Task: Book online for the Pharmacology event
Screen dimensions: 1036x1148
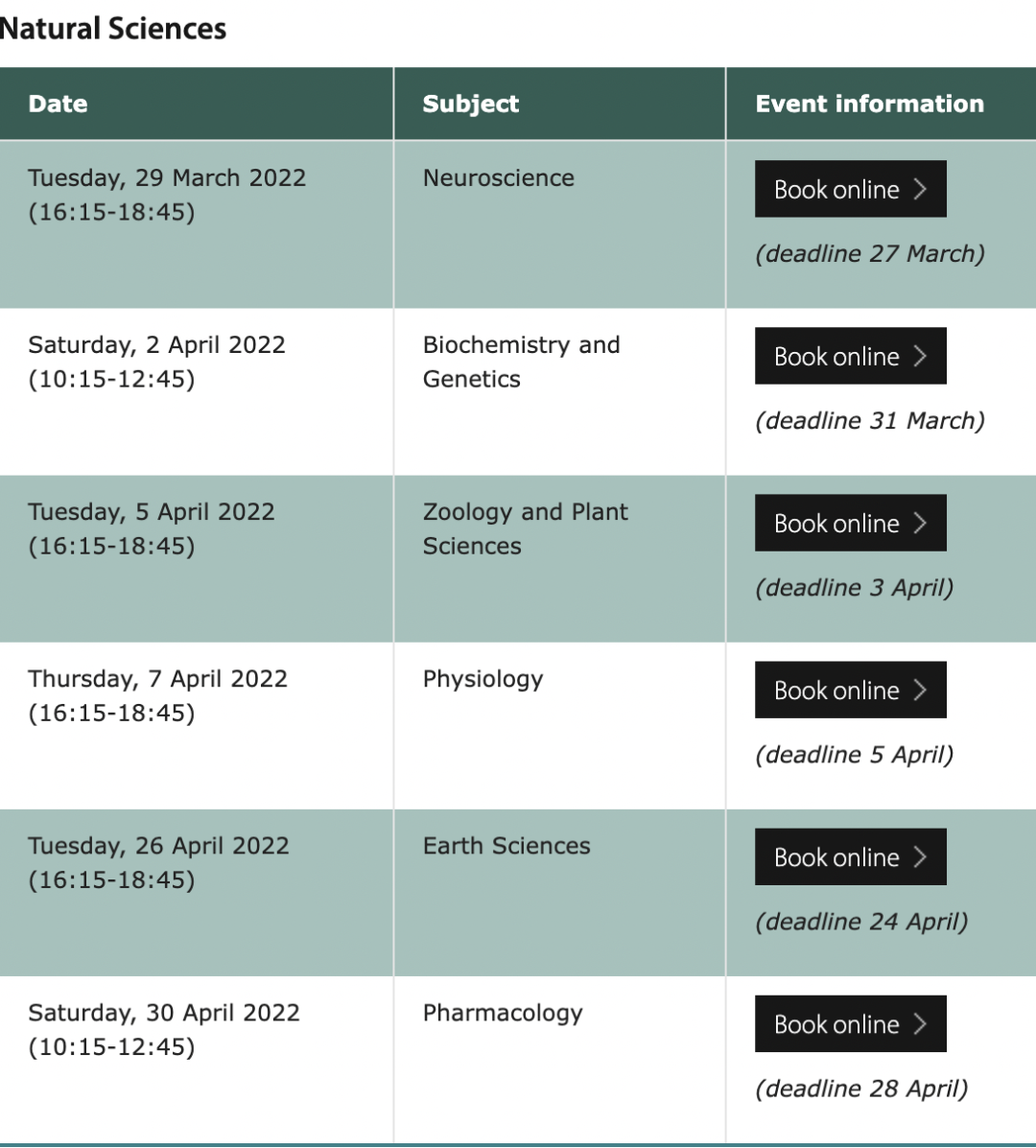Action: pyautogui.click(x=850, y=1023)
